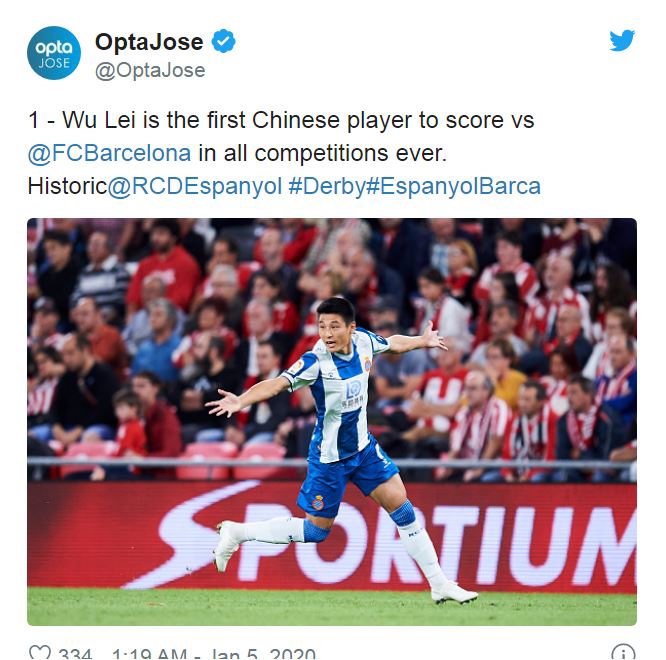Open the Twitter bird logo
This screenshot has height=660, width=666.
pyautogui.click(x=622, y=41)
